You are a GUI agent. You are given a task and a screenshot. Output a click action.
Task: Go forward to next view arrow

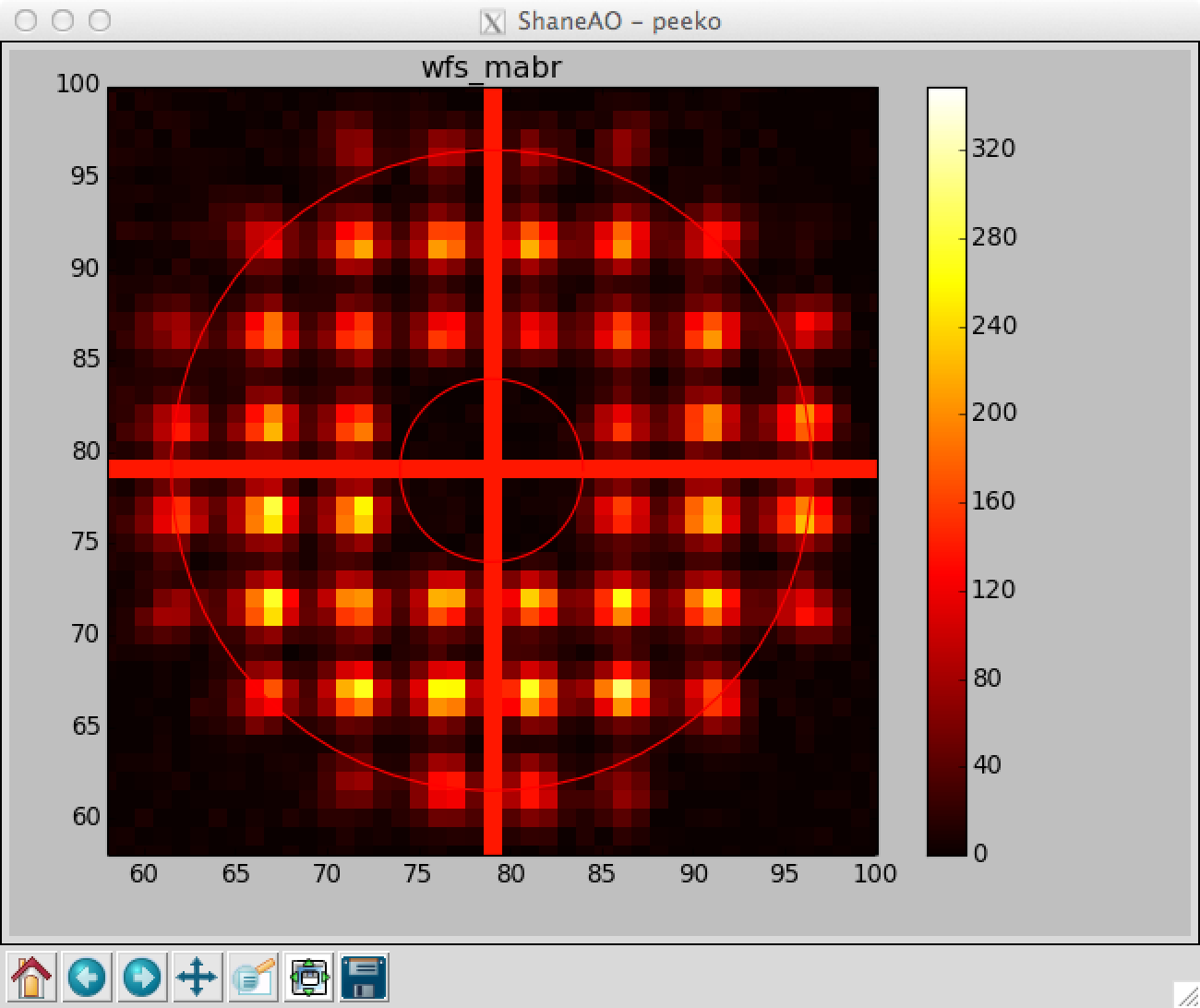[x=142, y=977]
